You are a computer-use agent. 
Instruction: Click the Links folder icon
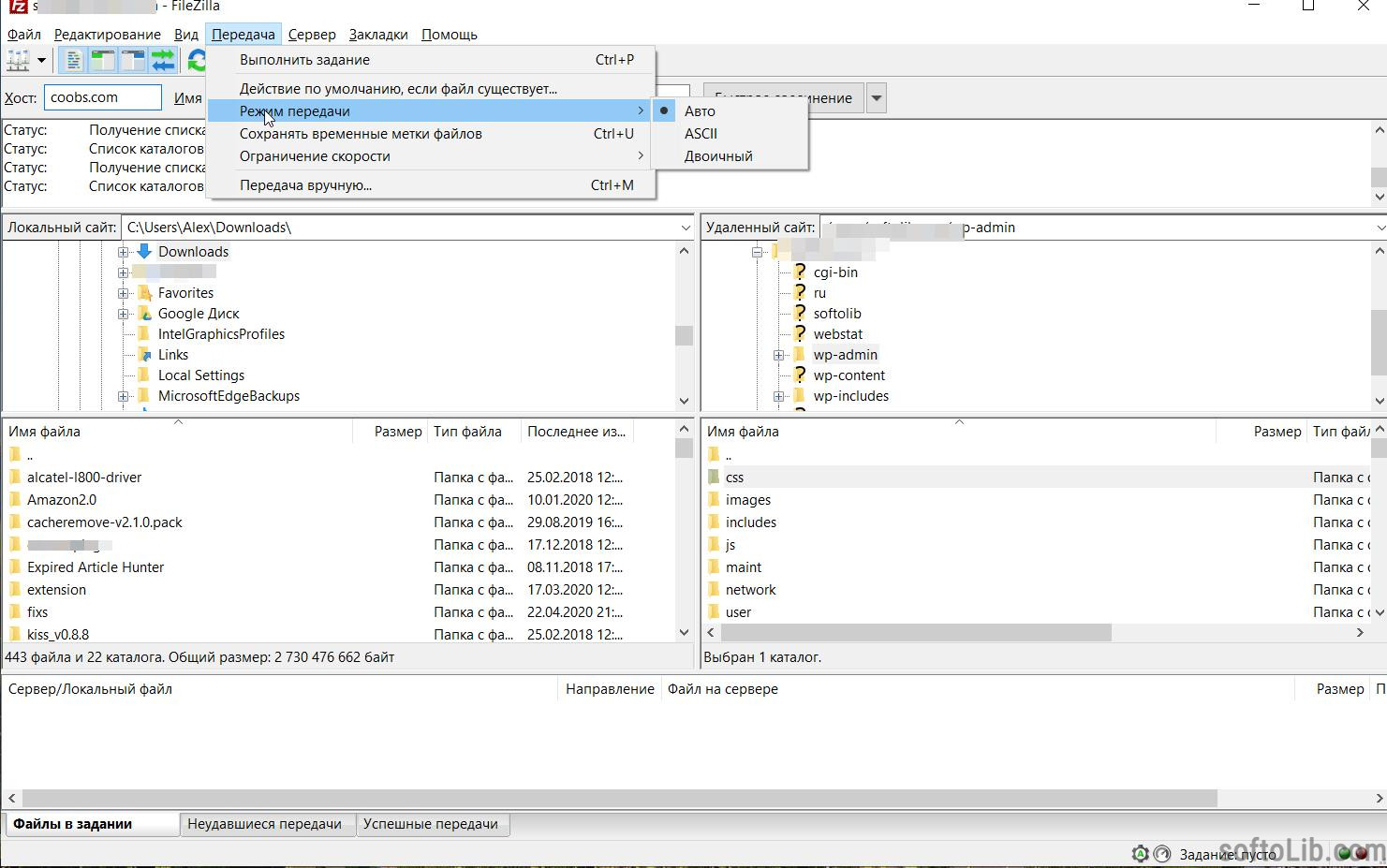pyautogui.click(x=144, y=354)
